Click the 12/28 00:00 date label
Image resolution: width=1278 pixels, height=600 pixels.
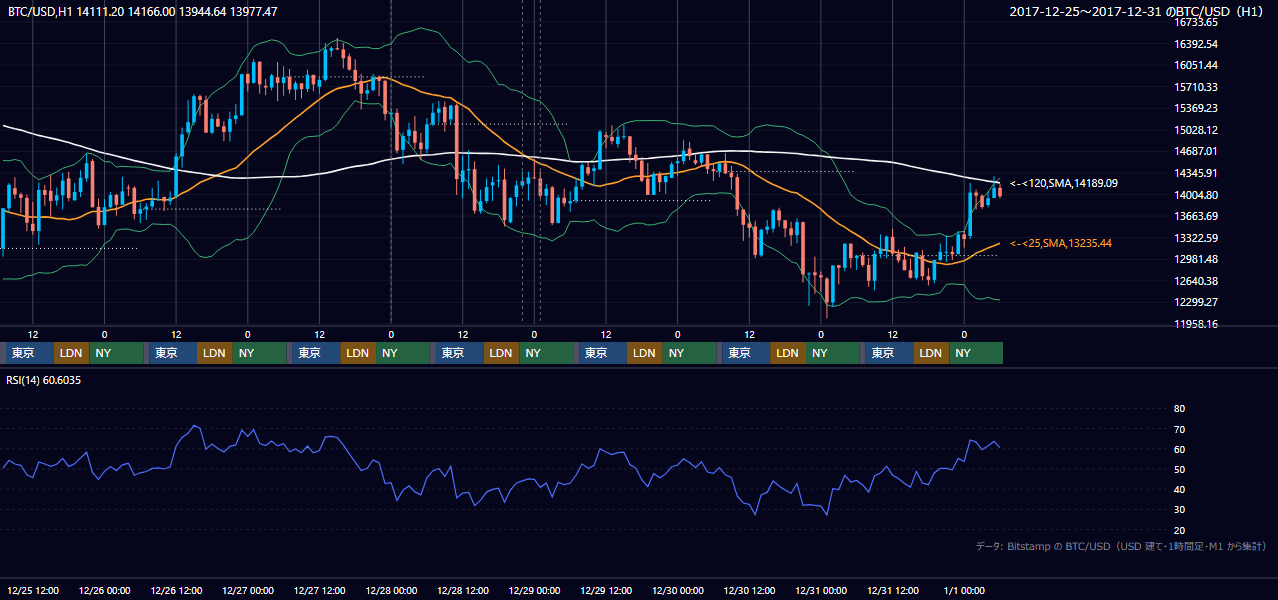[x=391, y=591]
